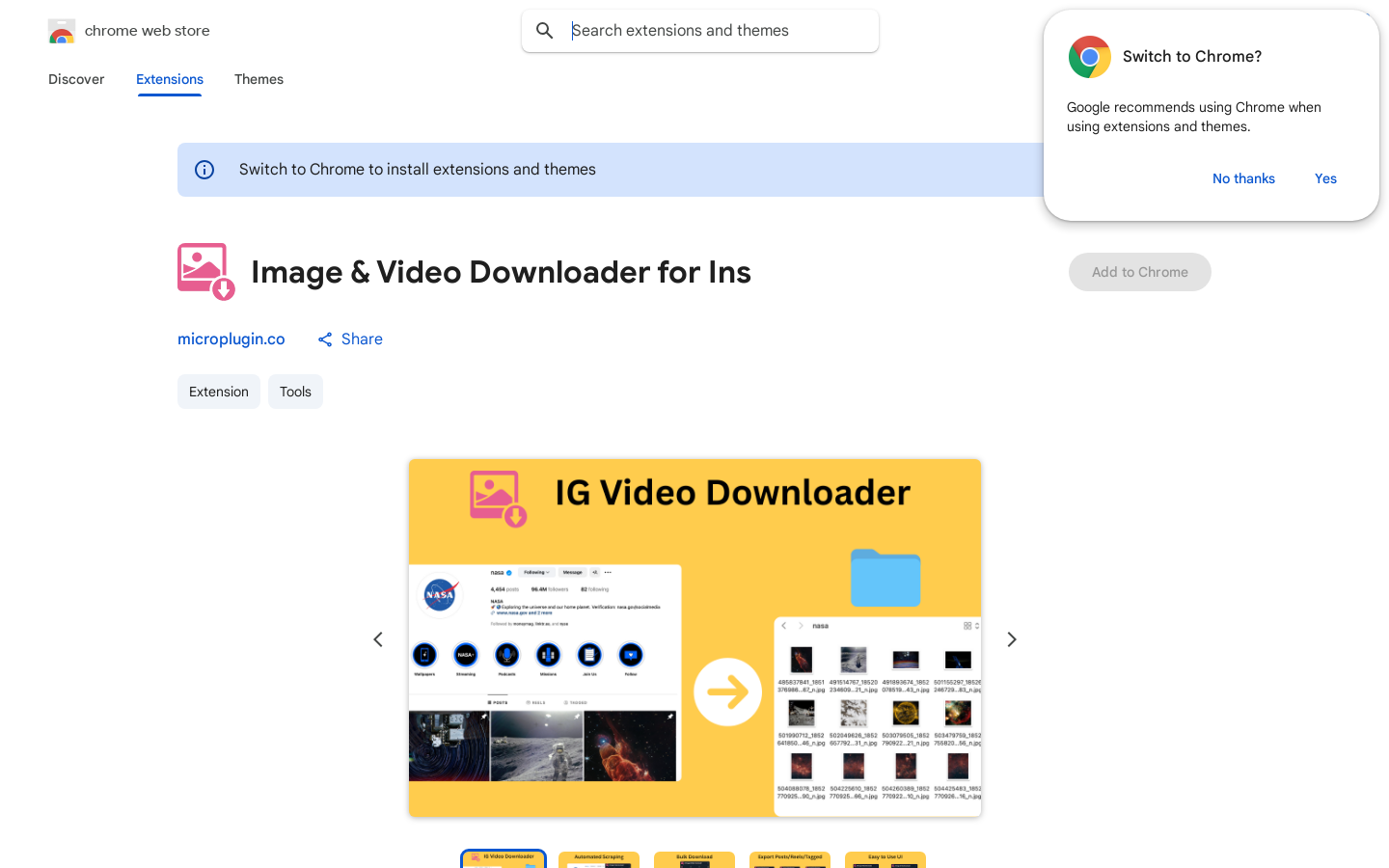Click the pink extension icon beside the title
The height and width of the screenshot is (868, 1389).
(x=206, y=272)
